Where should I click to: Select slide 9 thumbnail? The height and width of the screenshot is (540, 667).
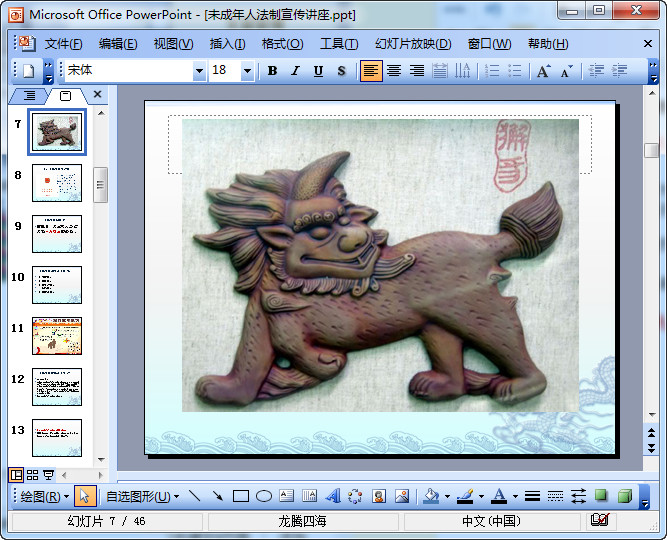[x=57, y=234]
